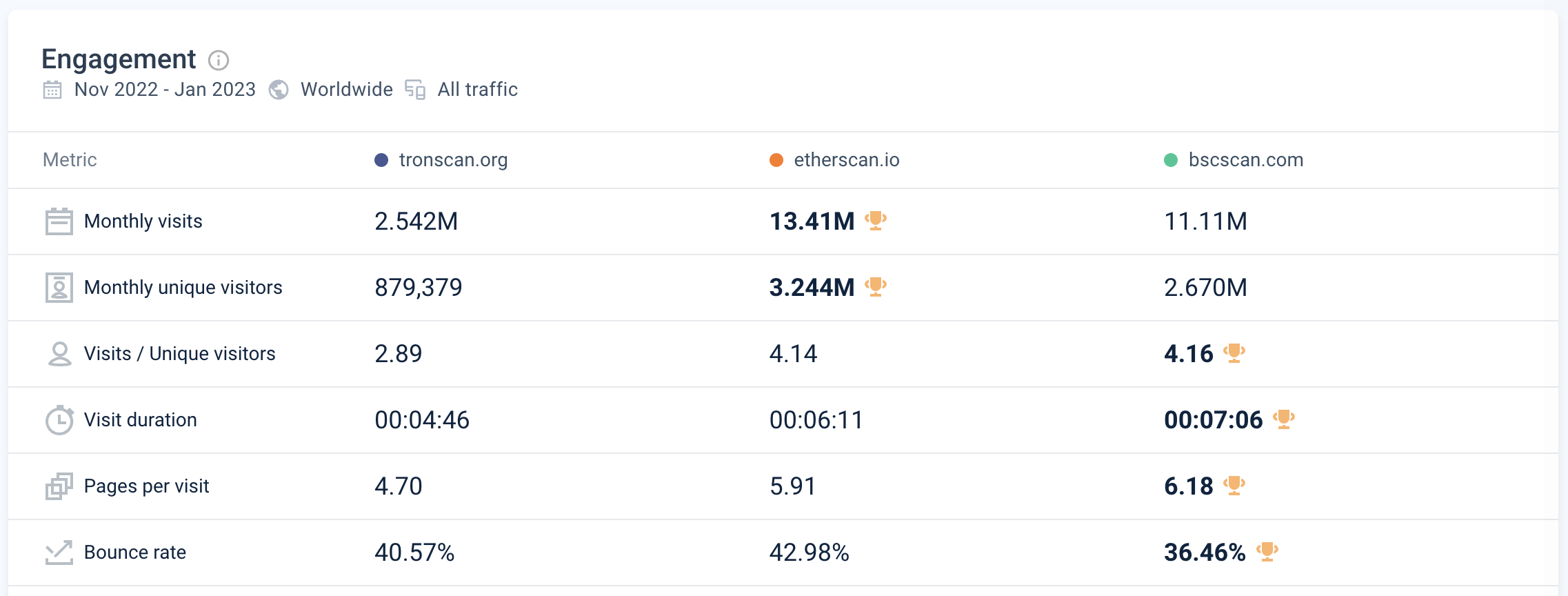Click trophy icon next to 00:07:06

point(1284,419)
